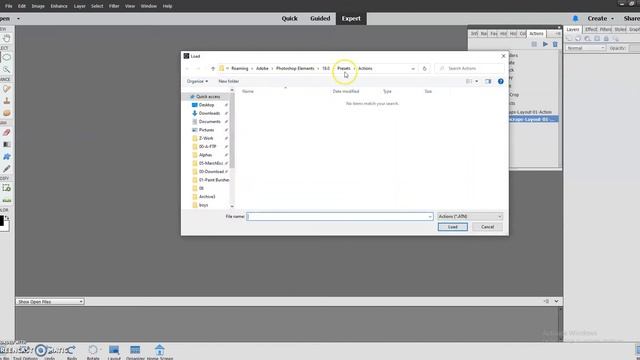Play the selected action in Actions panel
Screen dimensions: 640x360
tap(545, 44)
